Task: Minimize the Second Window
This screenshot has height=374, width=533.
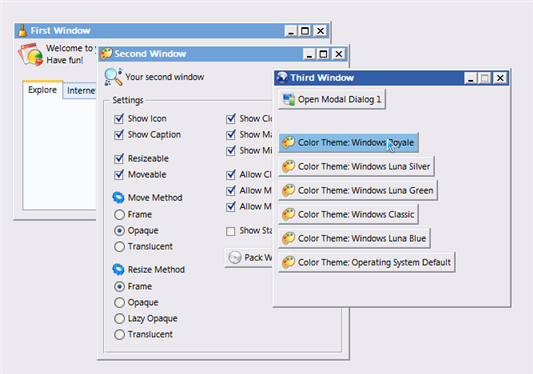Action: click(309, 54)
